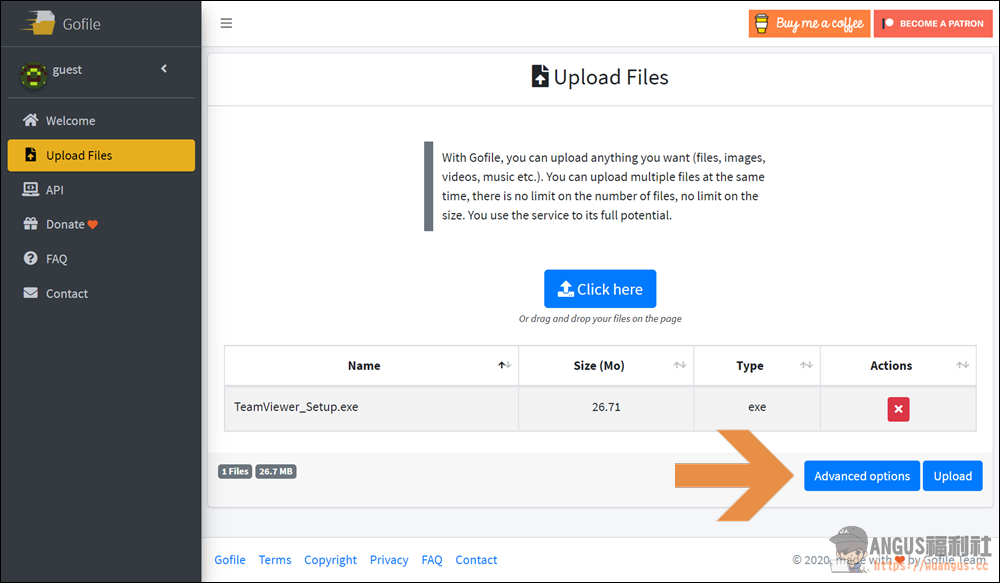
Task: Collapse the guest user chevron
Action: tap(164, 68)
